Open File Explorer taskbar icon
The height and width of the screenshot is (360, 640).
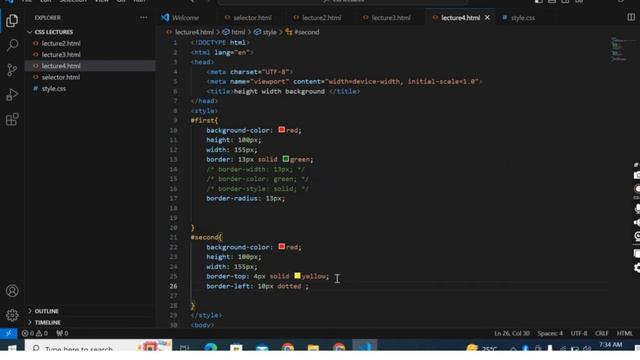point(313,347)
